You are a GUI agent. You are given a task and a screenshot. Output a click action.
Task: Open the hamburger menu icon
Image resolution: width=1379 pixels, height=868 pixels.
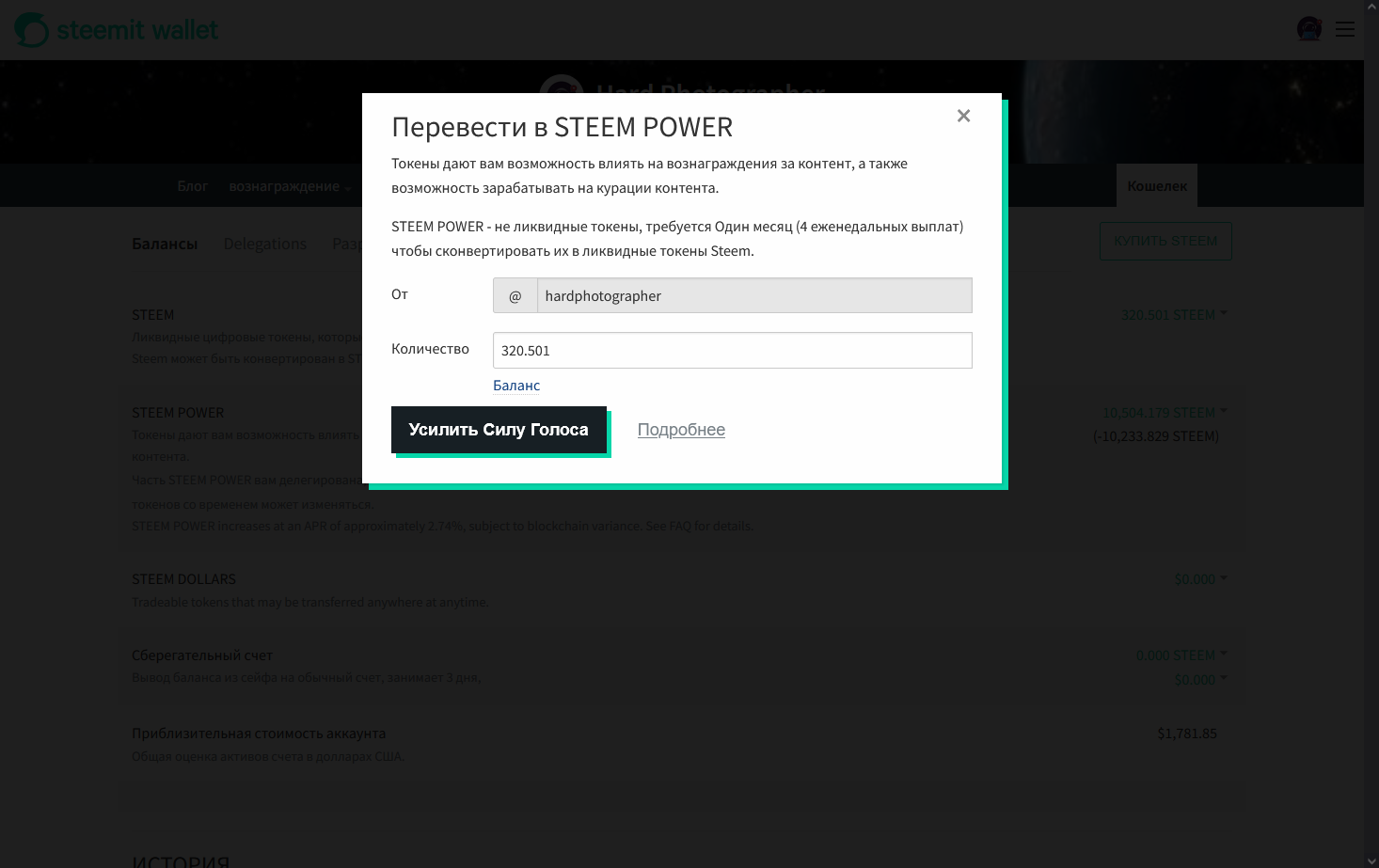[1345, 29]
